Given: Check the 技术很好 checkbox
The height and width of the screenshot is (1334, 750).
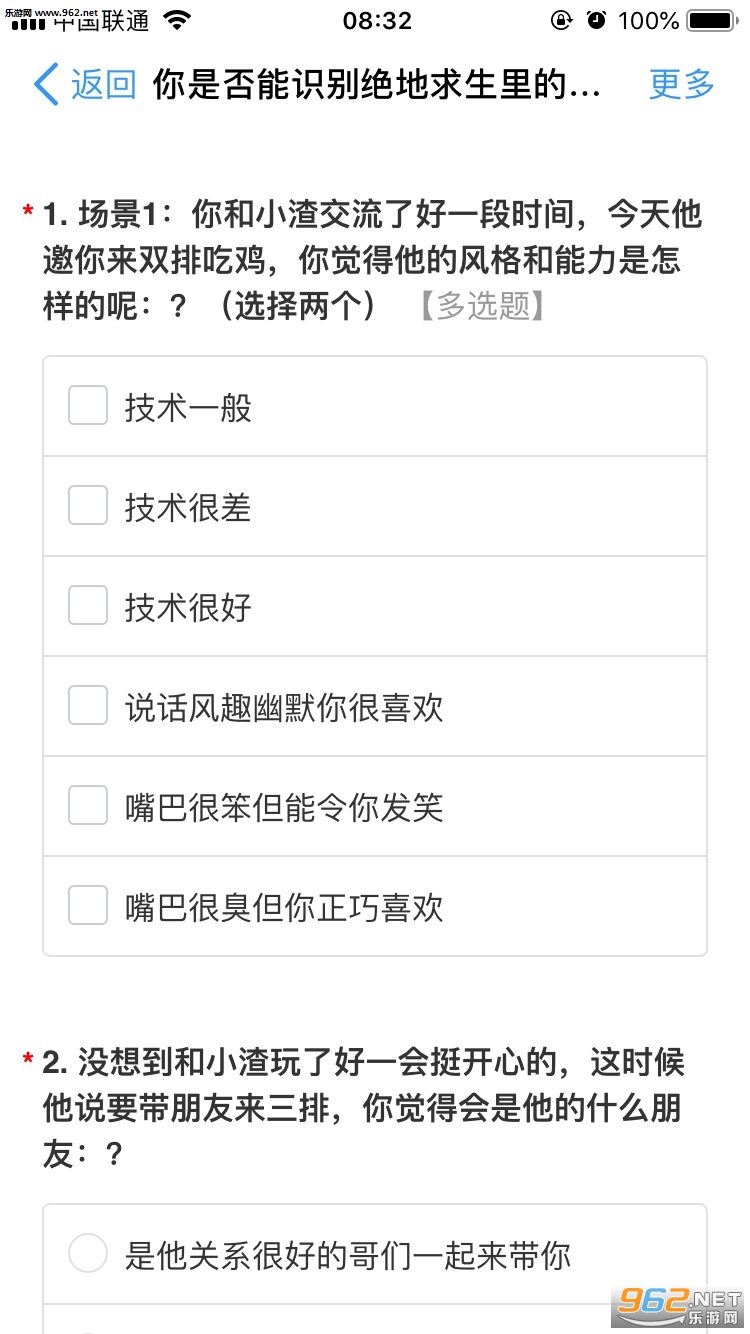Looking at the screenshot, I should [88, 606].
